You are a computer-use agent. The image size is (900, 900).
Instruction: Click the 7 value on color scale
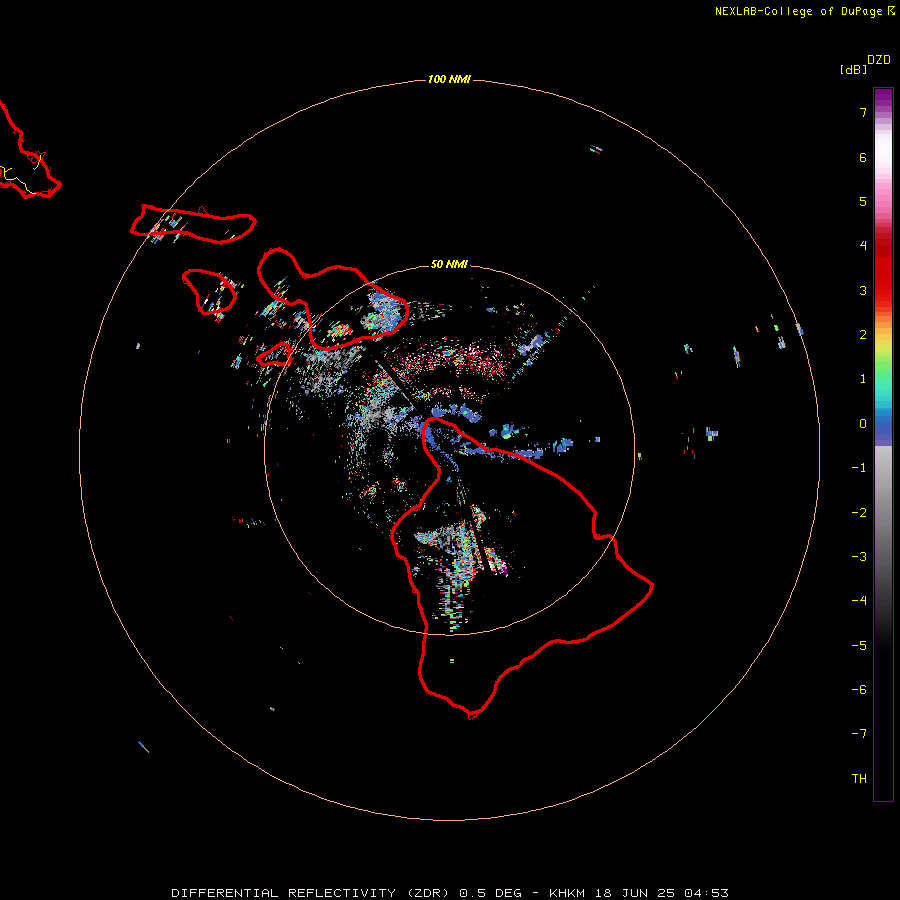(x=863, y=112)
